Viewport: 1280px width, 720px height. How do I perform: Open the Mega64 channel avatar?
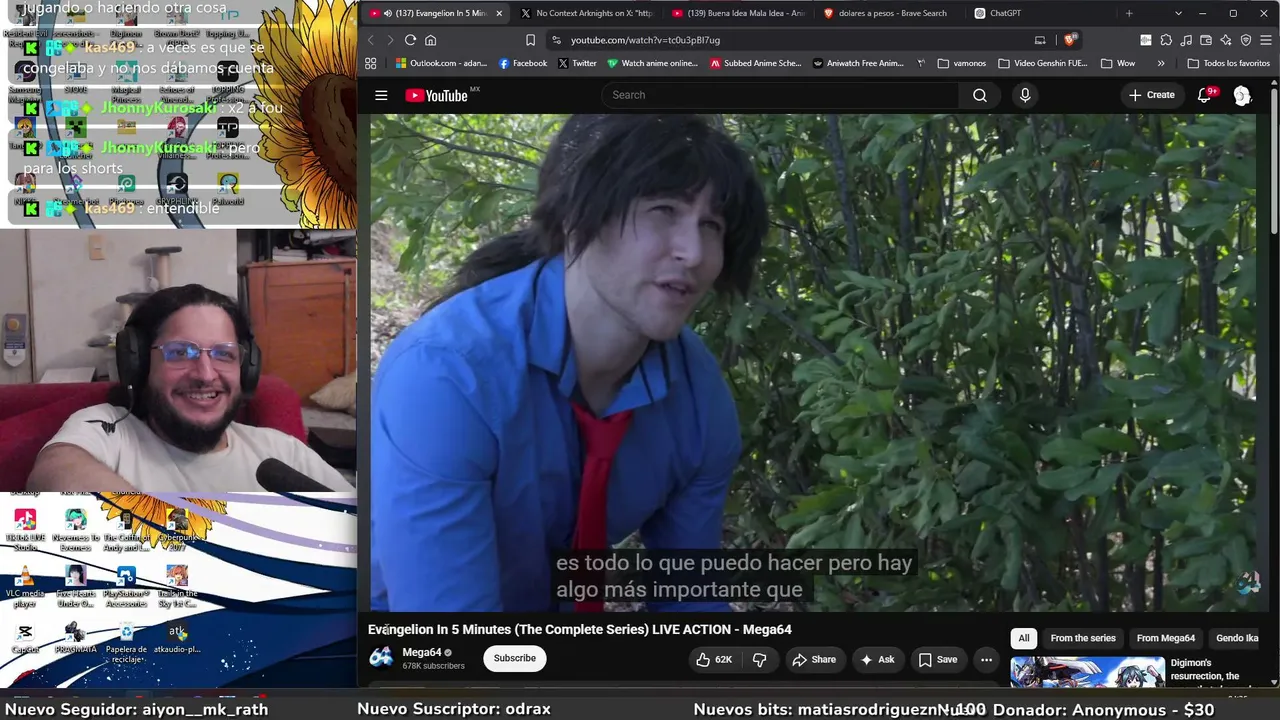[381, 658]
